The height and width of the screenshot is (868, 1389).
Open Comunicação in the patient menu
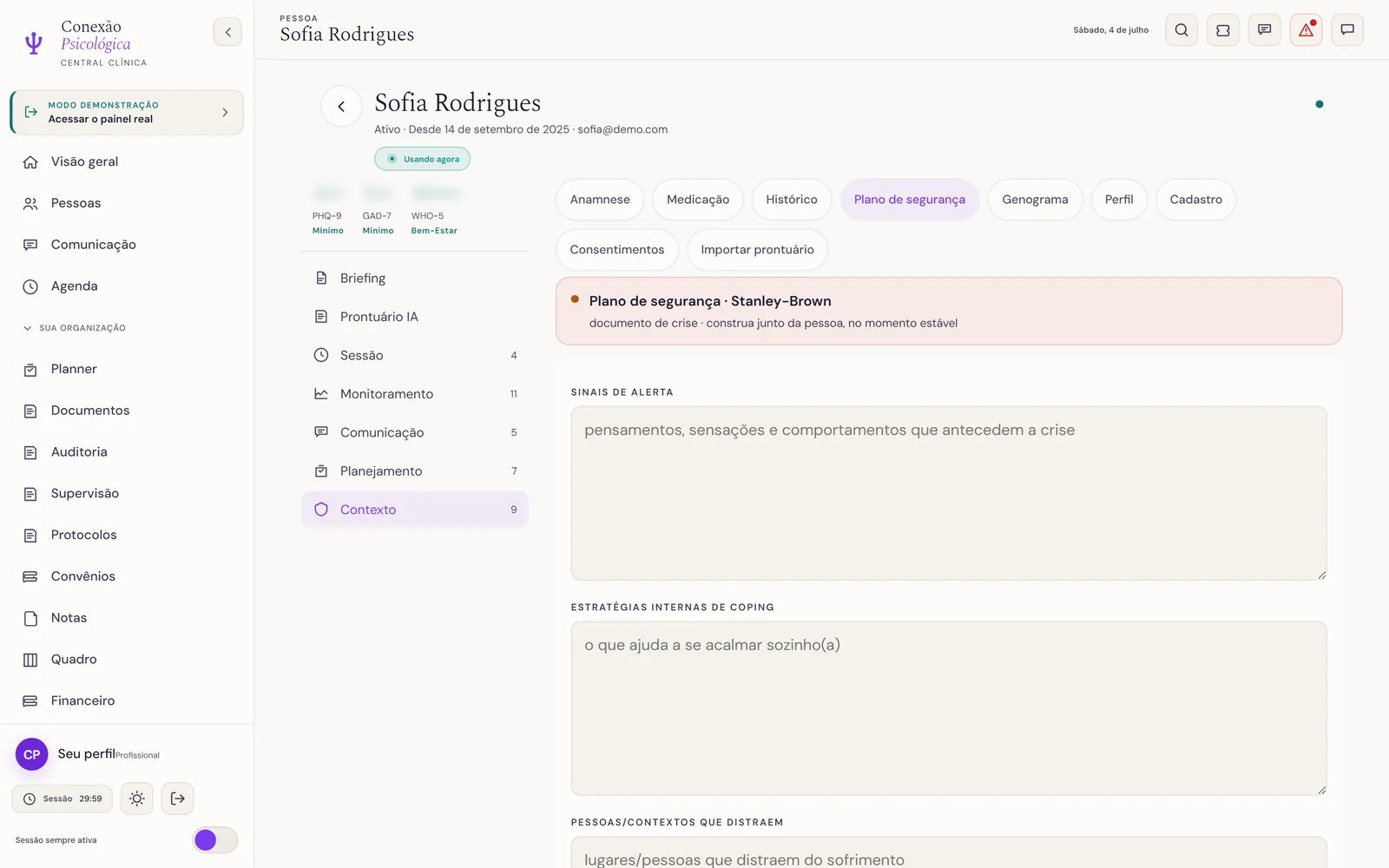click(415, 433)
